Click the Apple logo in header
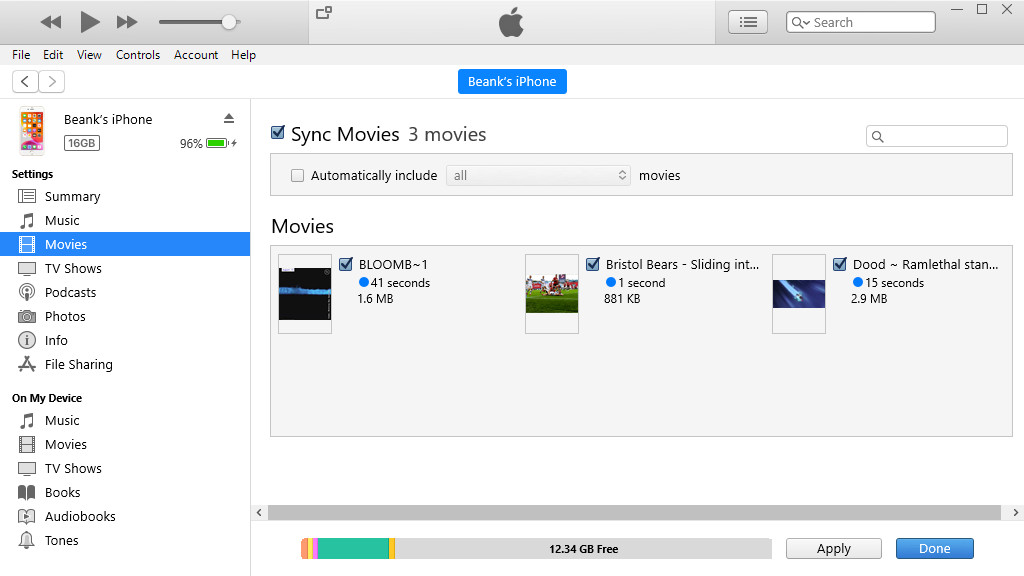The width and height of the screenshot is (1024, 576). click(x=511, y=22)
